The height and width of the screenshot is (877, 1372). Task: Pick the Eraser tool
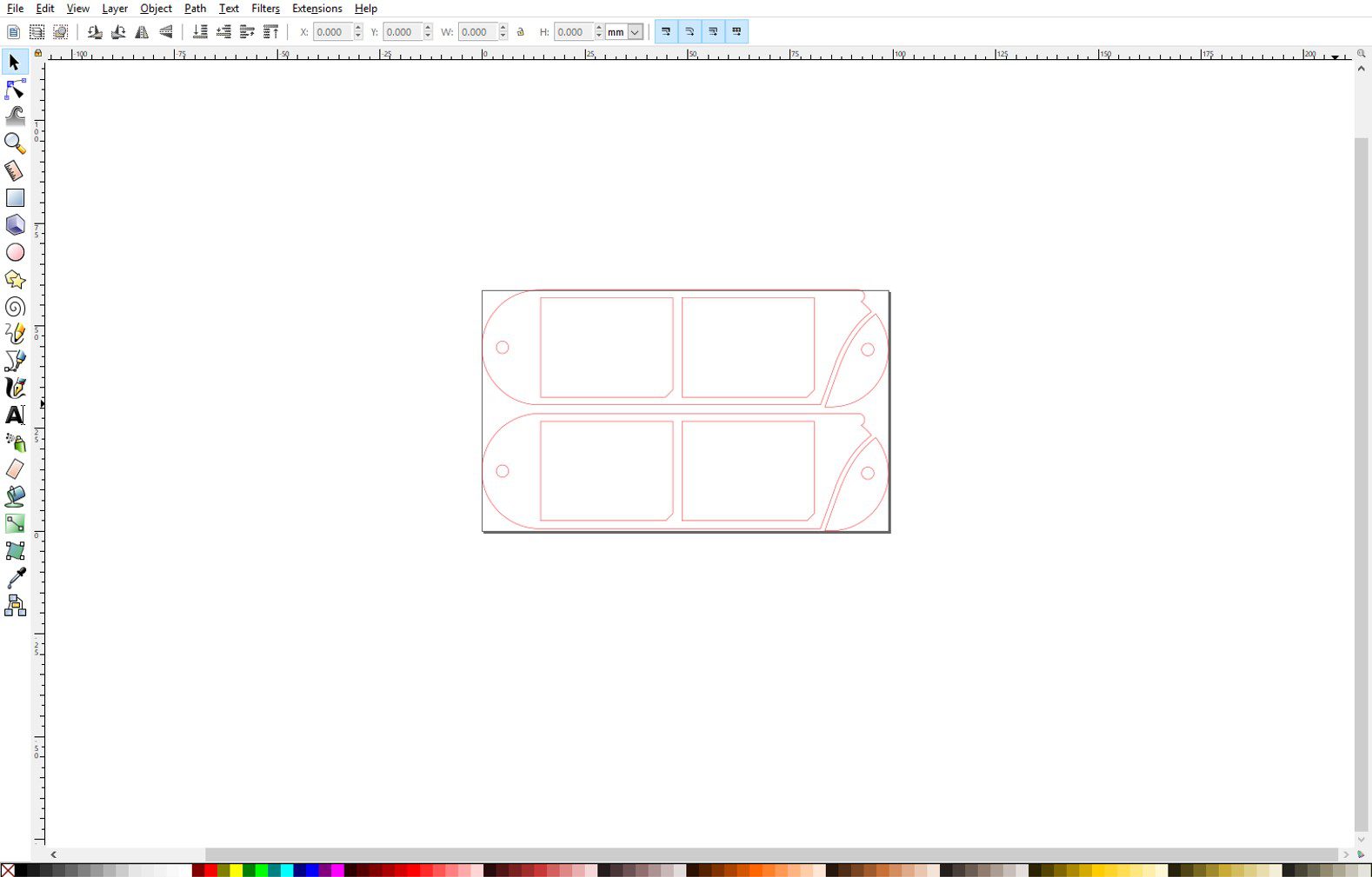[x=15, y=469]
